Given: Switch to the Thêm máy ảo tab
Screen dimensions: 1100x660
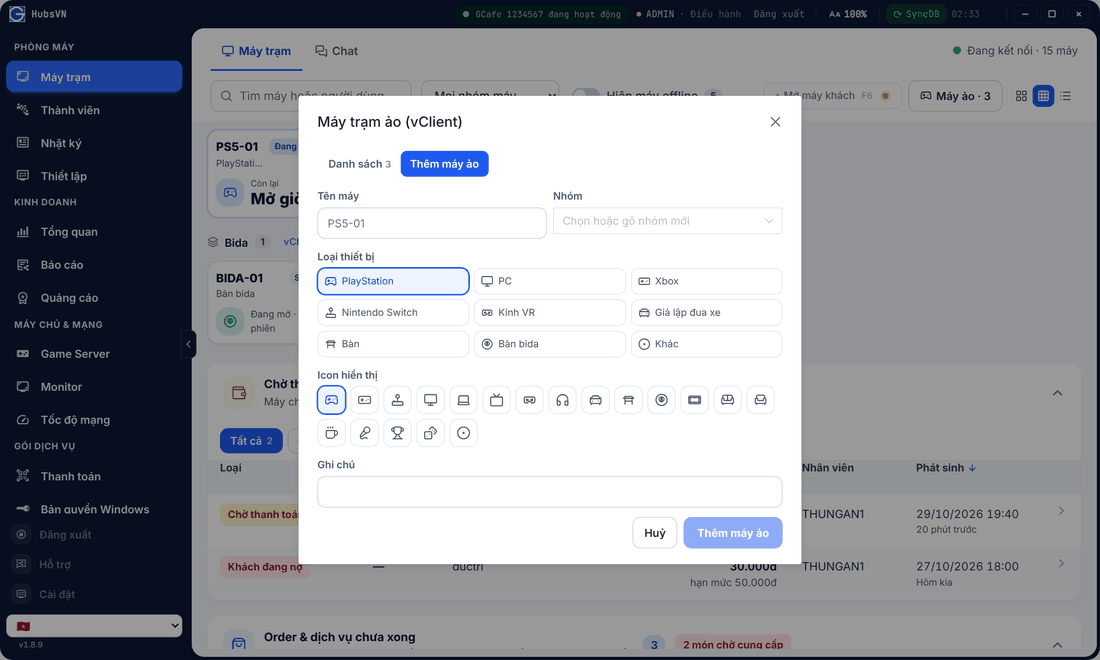Looking at the screenshot, I should (x=445, y=164).
